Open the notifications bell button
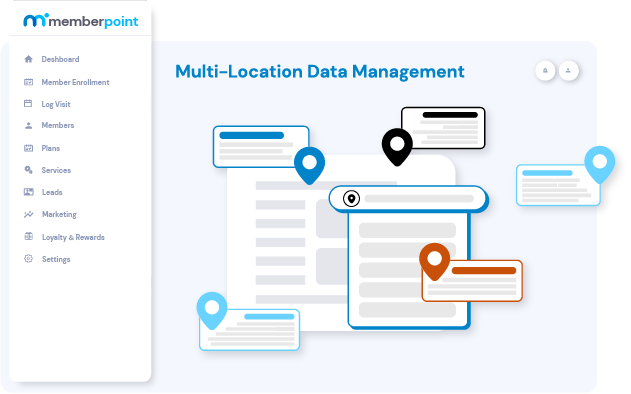The width and height of the screenshot is (631, 394). pyautogui.click(x=545, y=71)
